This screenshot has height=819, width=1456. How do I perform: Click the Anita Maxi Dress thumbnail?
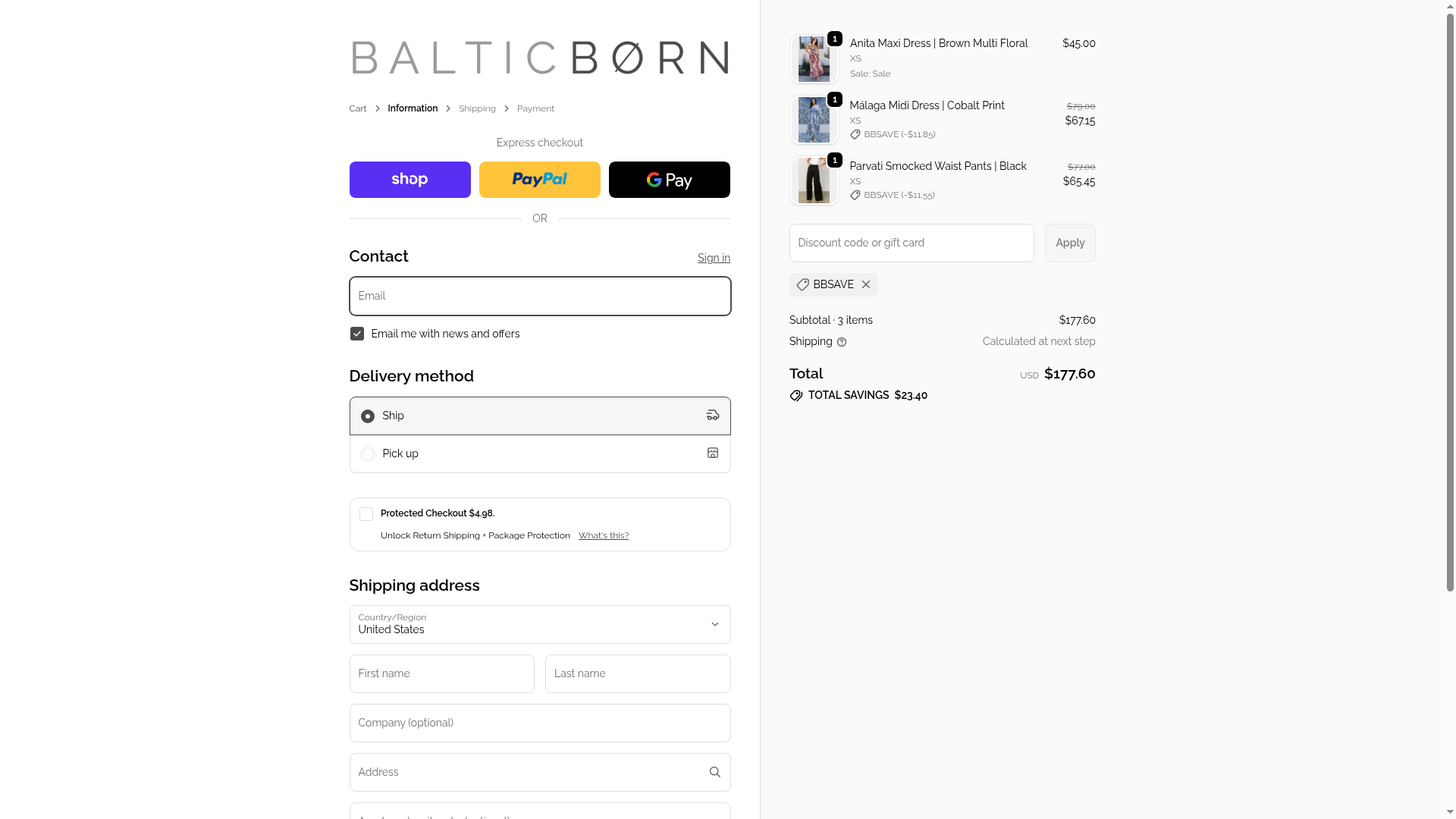814,59
